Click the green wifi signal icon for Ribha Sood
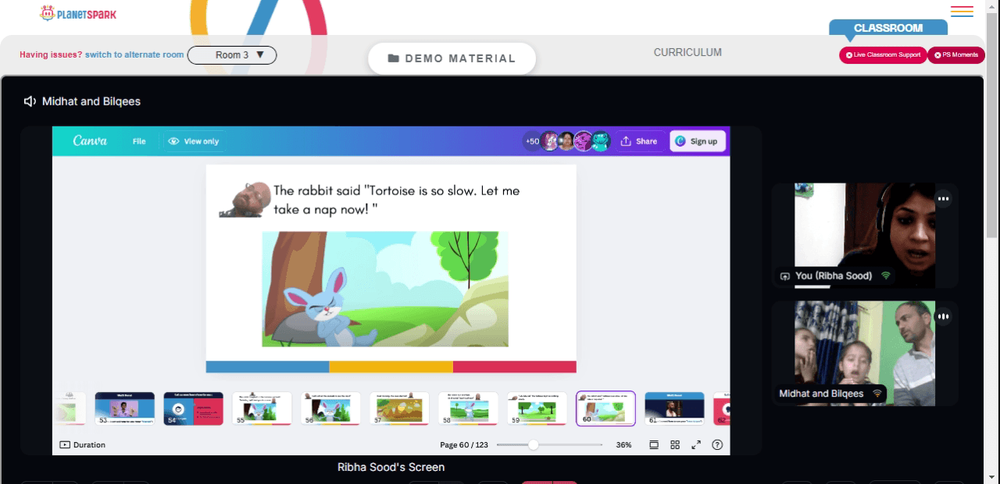 tap(885, 276)
